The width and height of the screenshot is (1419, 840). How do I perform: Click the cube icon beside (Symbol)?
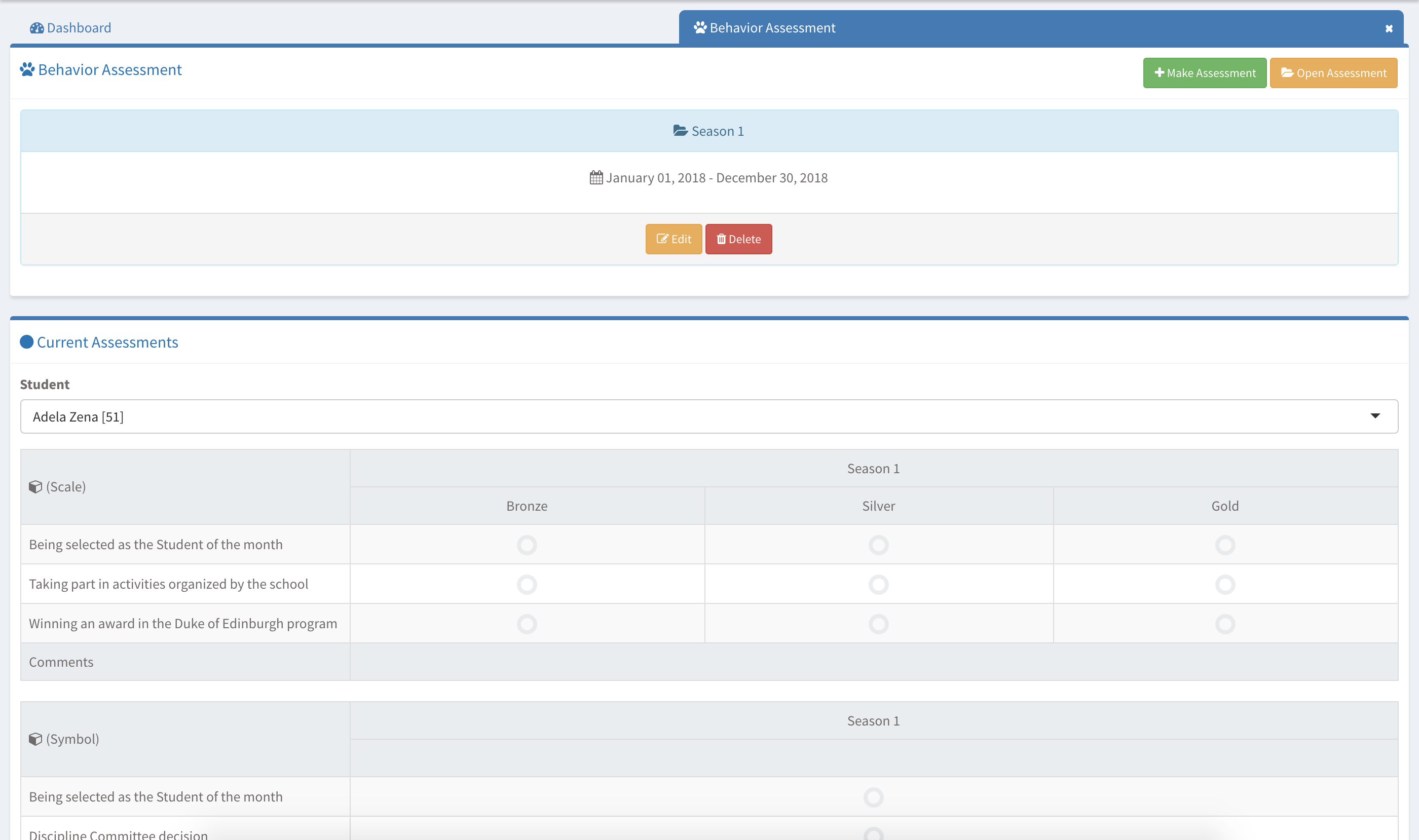(35, 739)
